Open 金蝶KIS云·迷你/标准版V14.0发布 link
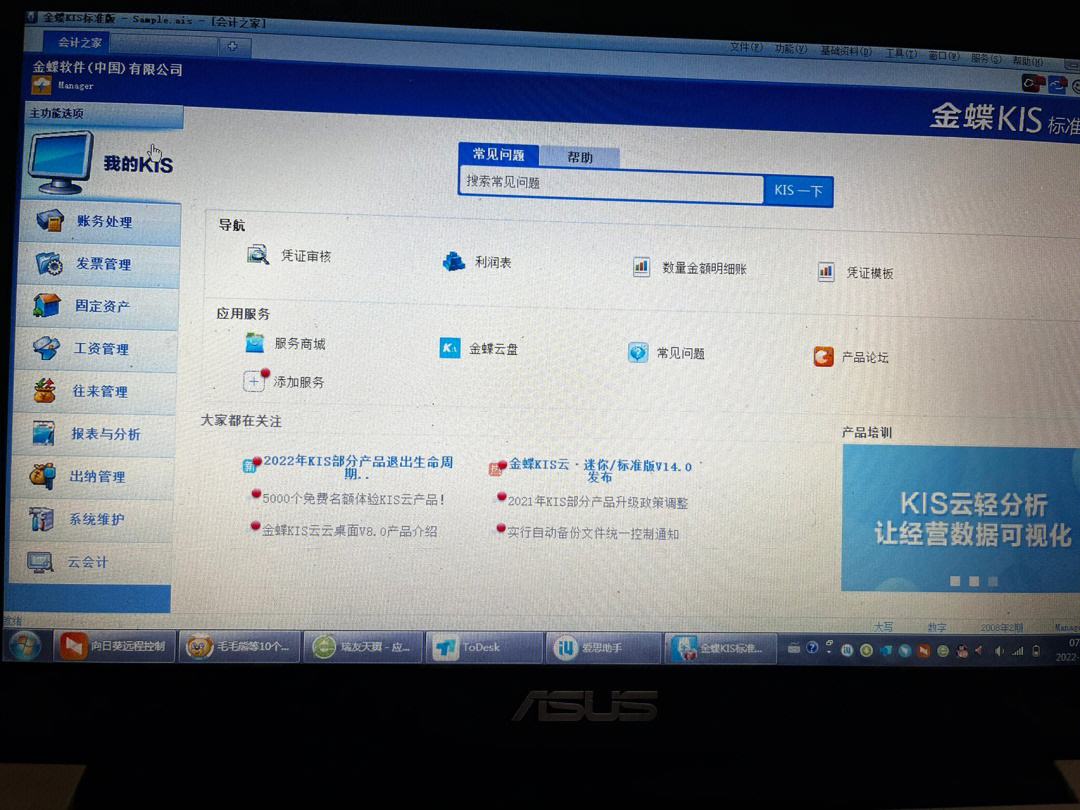This screenshot has height=810, width=1080. pyautogui.click(x=600, y=471)
